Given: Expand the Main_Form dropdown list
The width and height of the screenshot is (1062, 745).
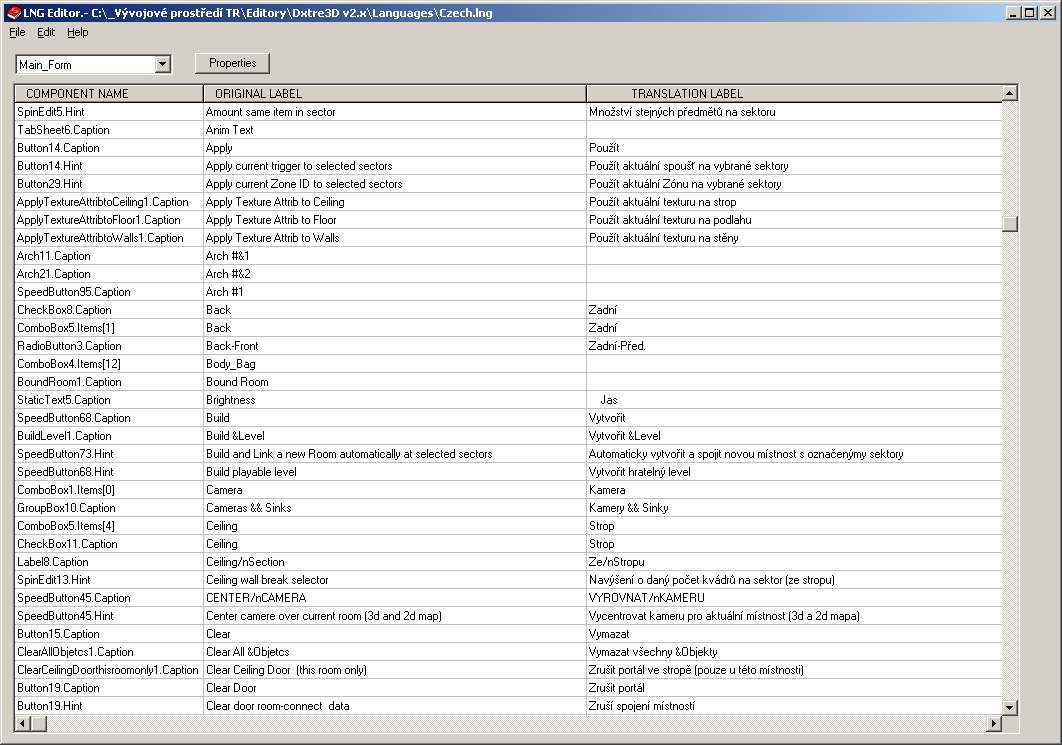Looking at the screenshot, I should [x=163, y=64].
